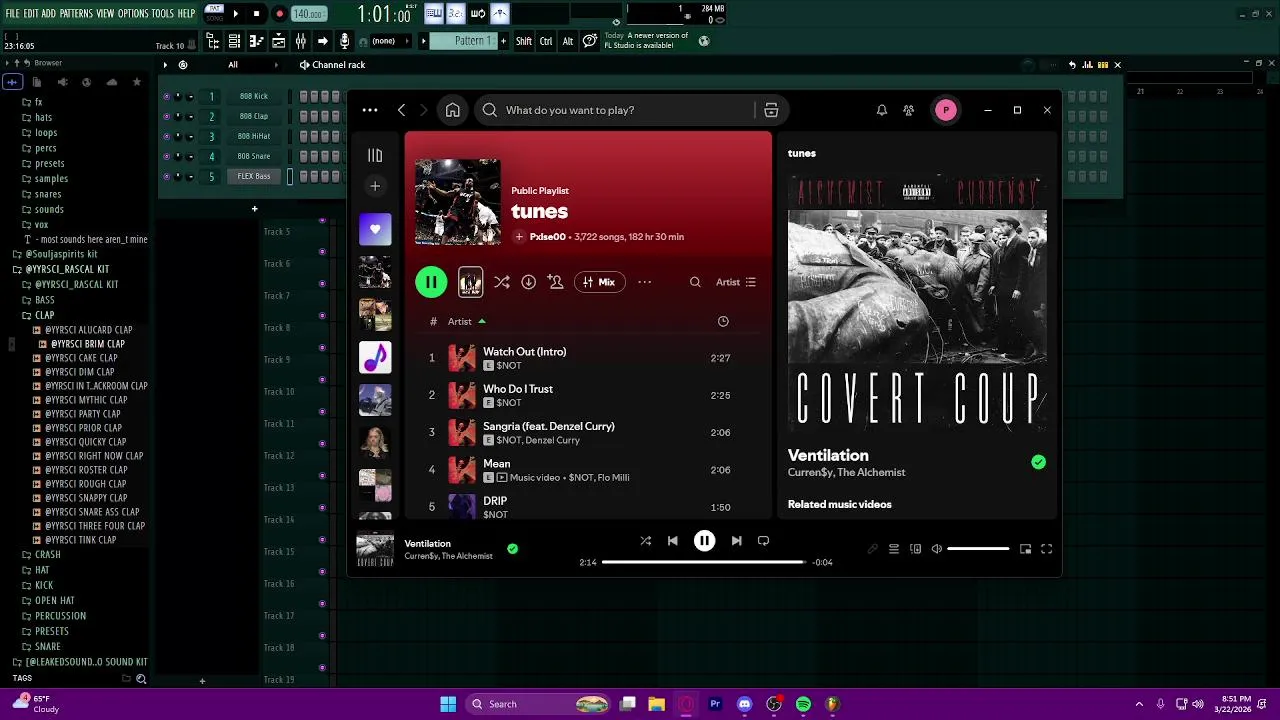Open Spotify three-dots main menu
1280x720 pixels.
370,110
